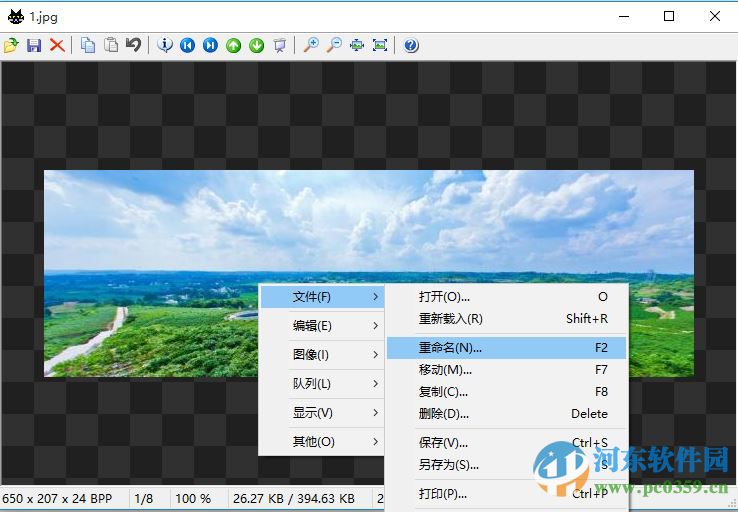Viewport: 738px width, 512px height.
Task: Open the 文件(F) submenu
Action: point(322,297)
